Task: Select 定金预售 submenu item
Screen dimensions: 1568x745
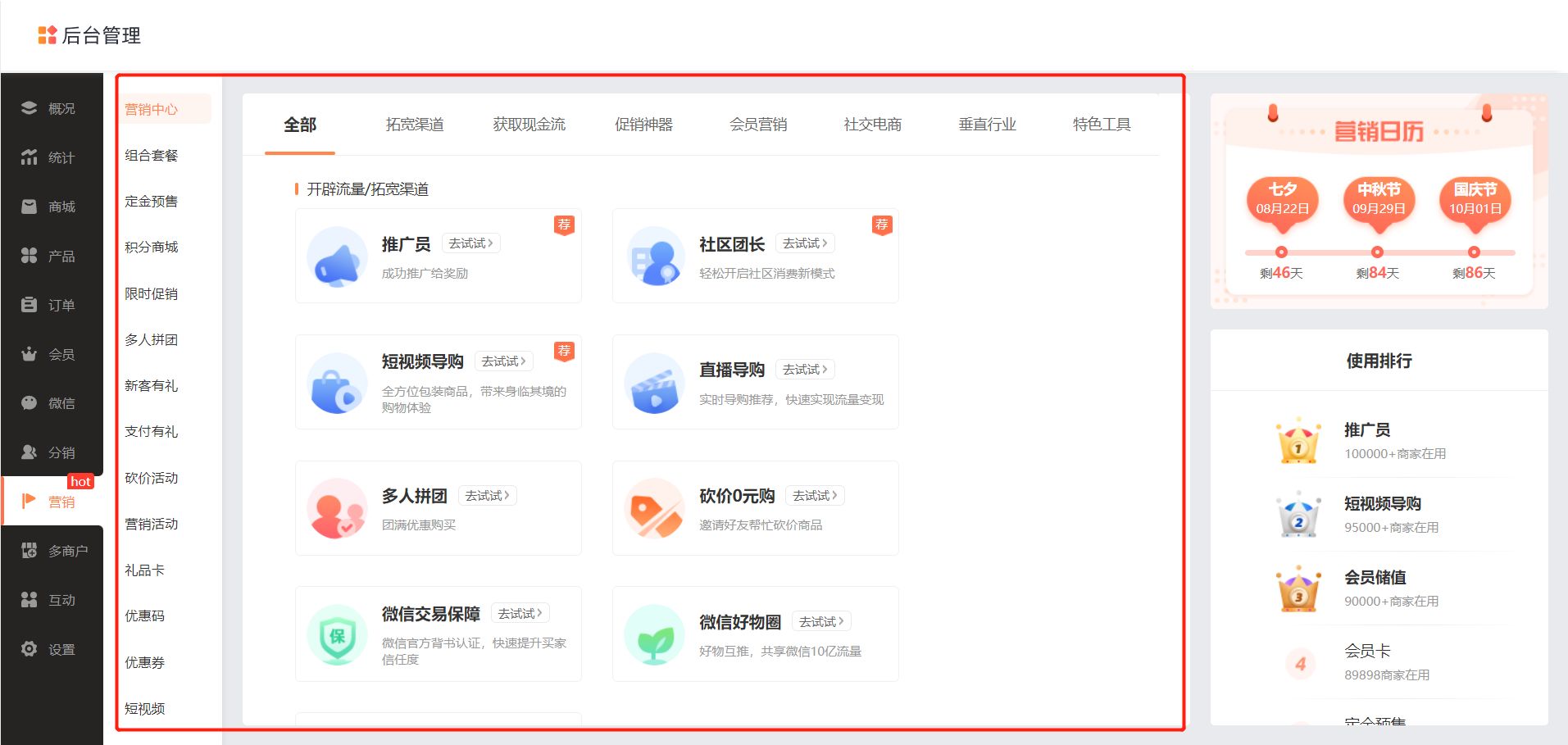Action: tap(152, 201)
